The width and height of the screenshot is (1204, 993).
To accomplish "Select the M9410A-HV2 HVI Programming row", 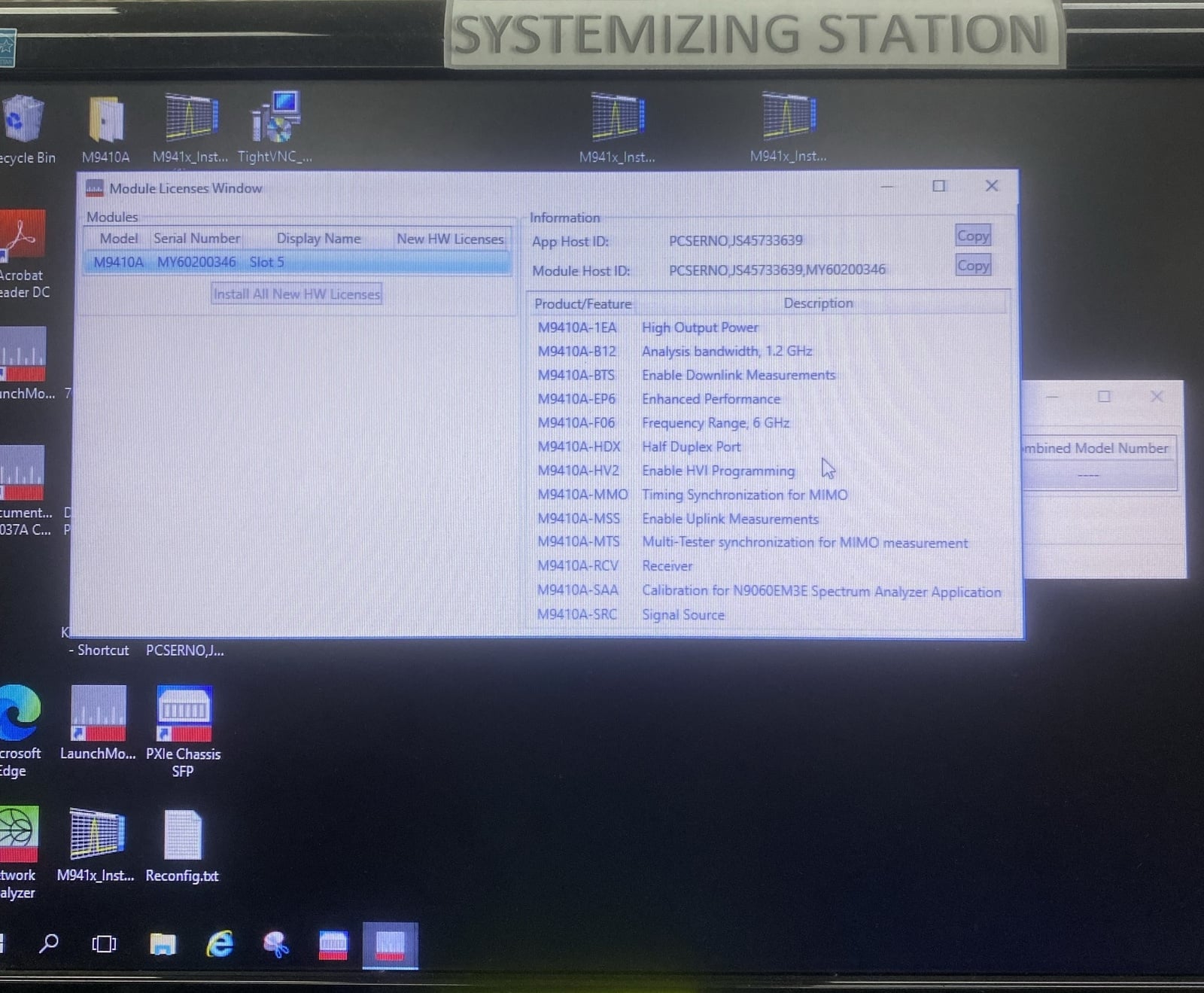I will [x=768, y=471].
